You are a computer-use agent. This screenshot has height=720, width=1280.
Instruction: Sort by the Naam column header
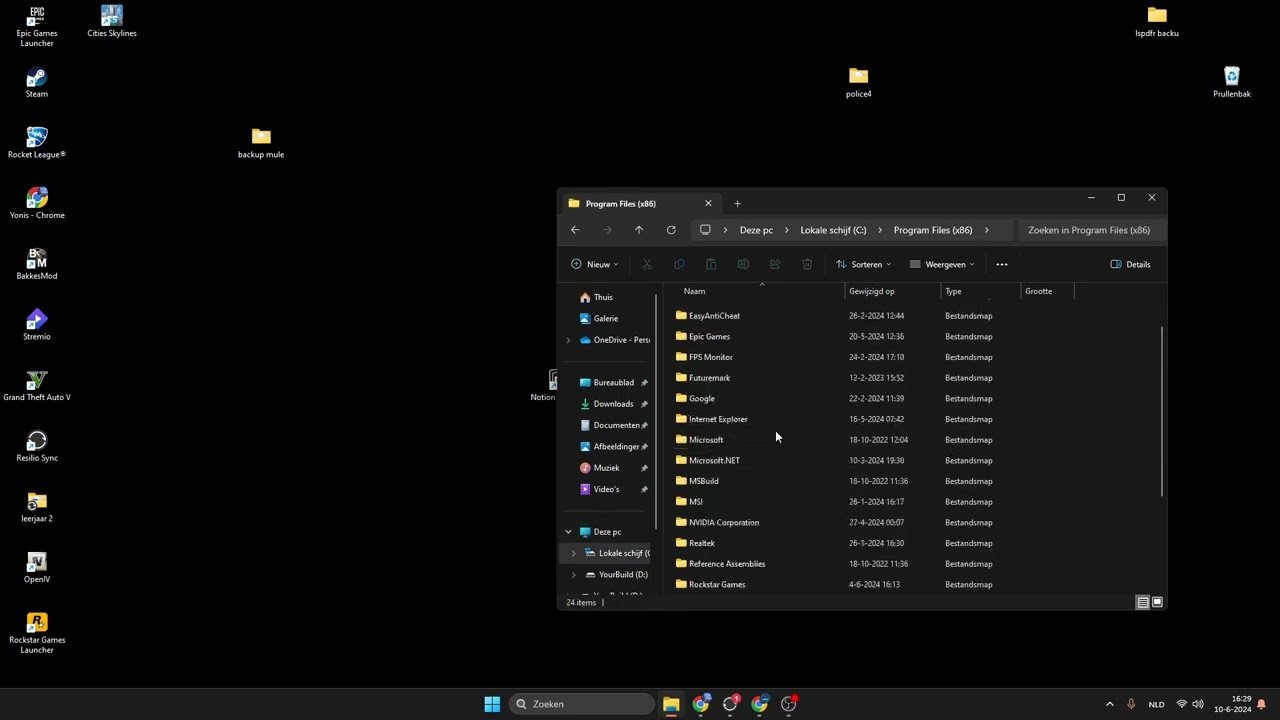(762, 291)
